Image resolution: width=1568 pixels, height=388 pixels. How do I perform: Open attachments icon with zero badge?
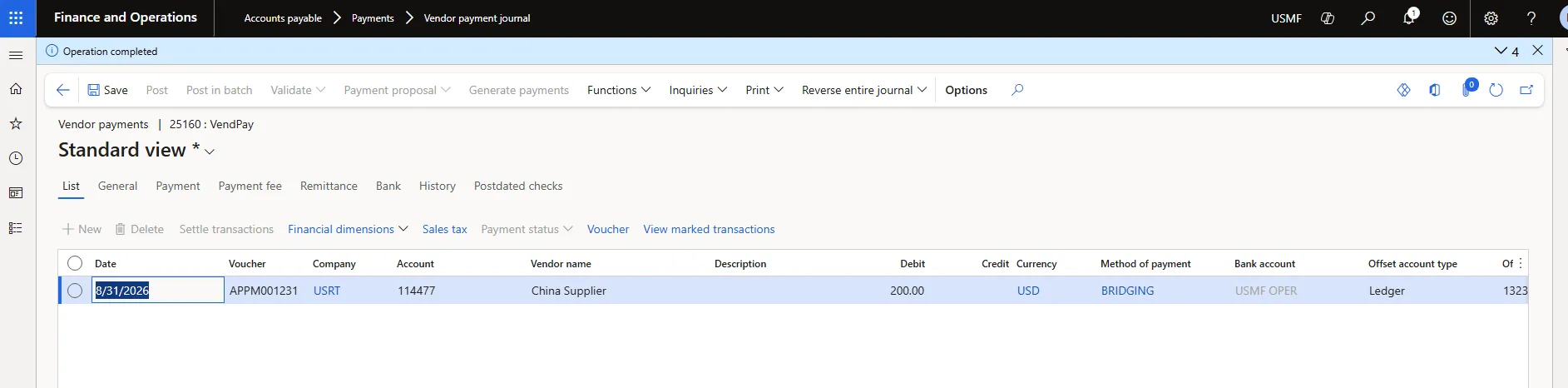click(1468, 88)
